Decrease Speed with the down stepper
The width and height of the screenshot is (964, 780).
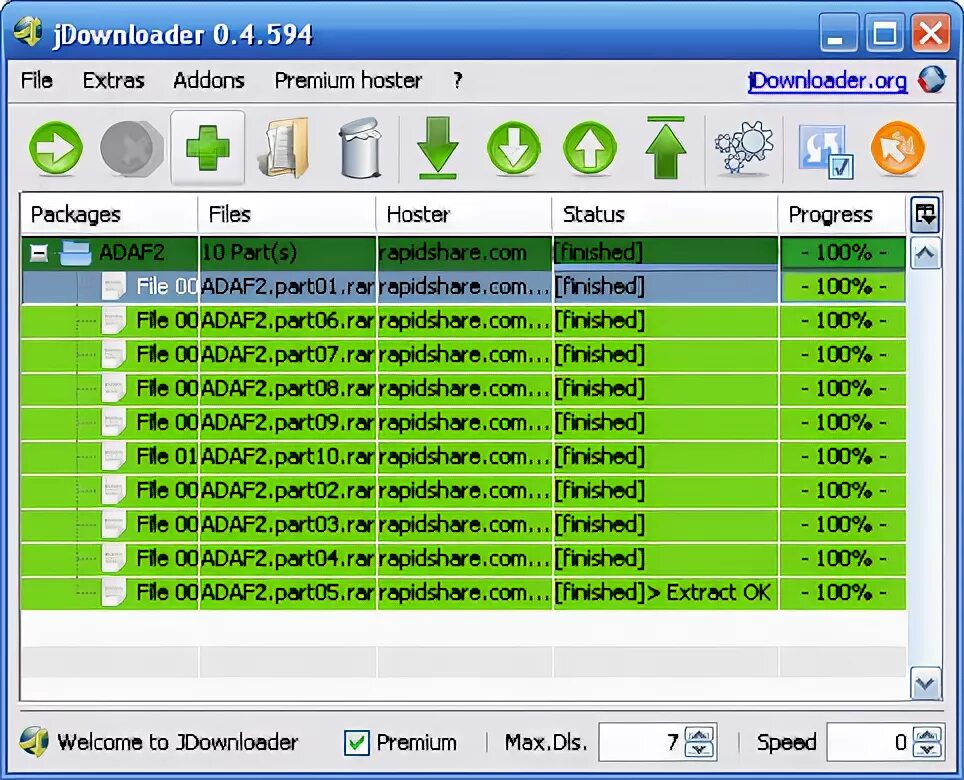click(x=928, y=750)
